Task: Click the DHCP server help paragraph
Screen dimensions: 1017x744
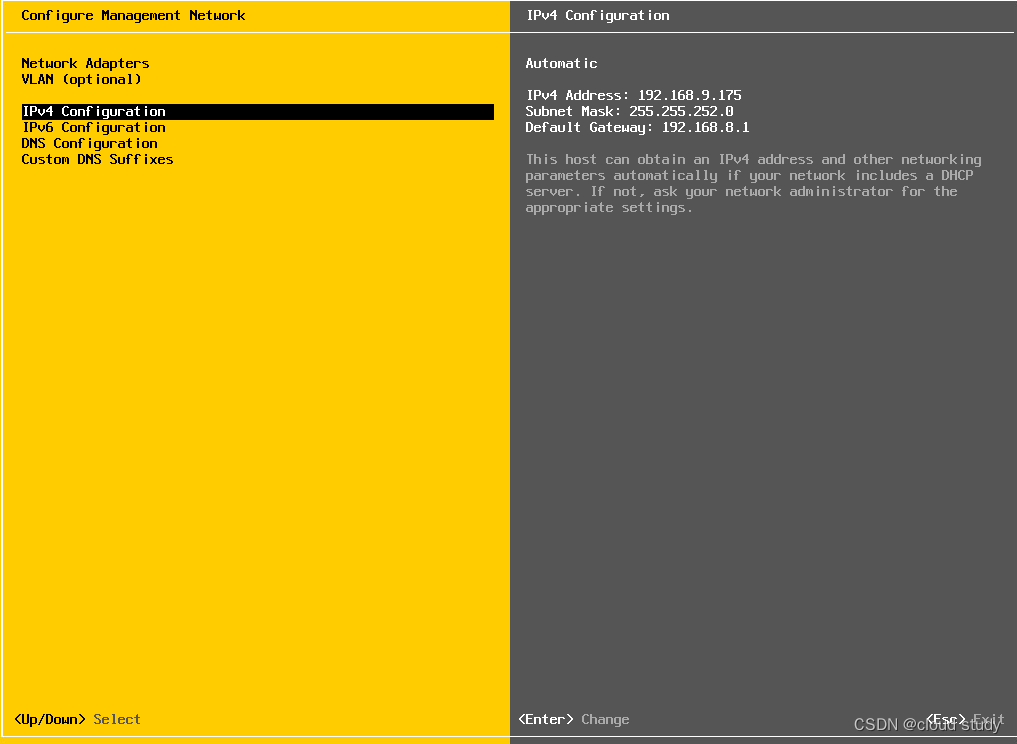Action: (753, 184)
